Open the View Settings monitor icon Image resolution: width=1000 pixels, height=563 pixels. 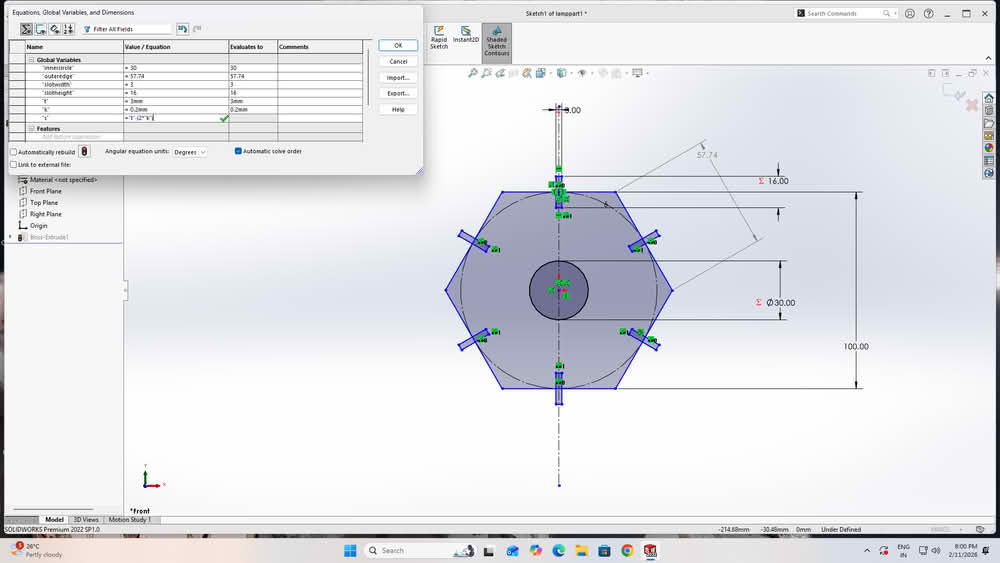coord(637,73)
